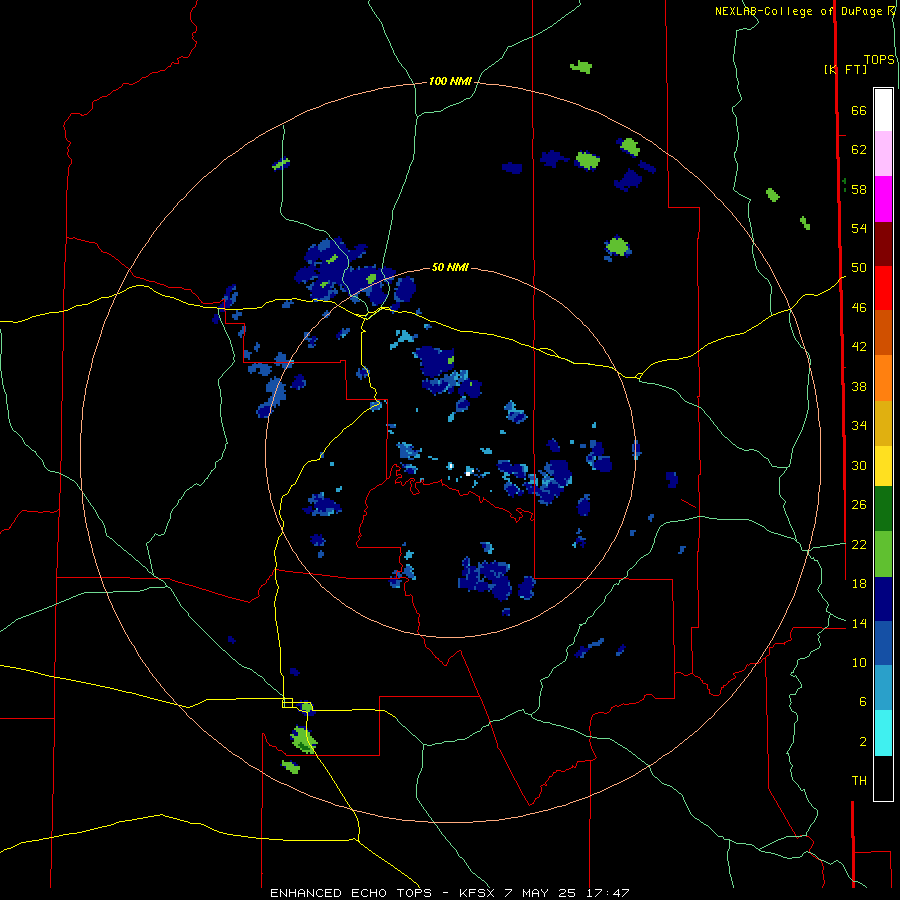Viewport: 900px width, 900px height.
Task: Click the legend value 66
Action: [859, 110]
